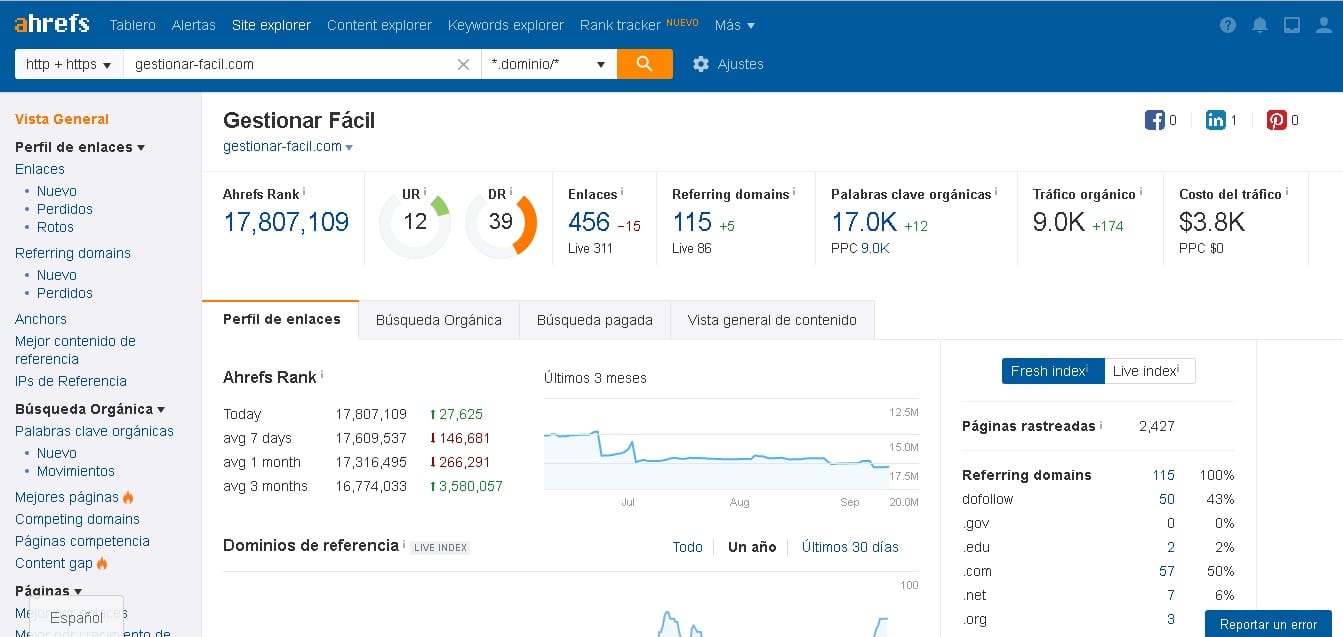1343x637 pixels.
Task: Click the .com referring domains count 57
Action: click(x=1167, y=571)
